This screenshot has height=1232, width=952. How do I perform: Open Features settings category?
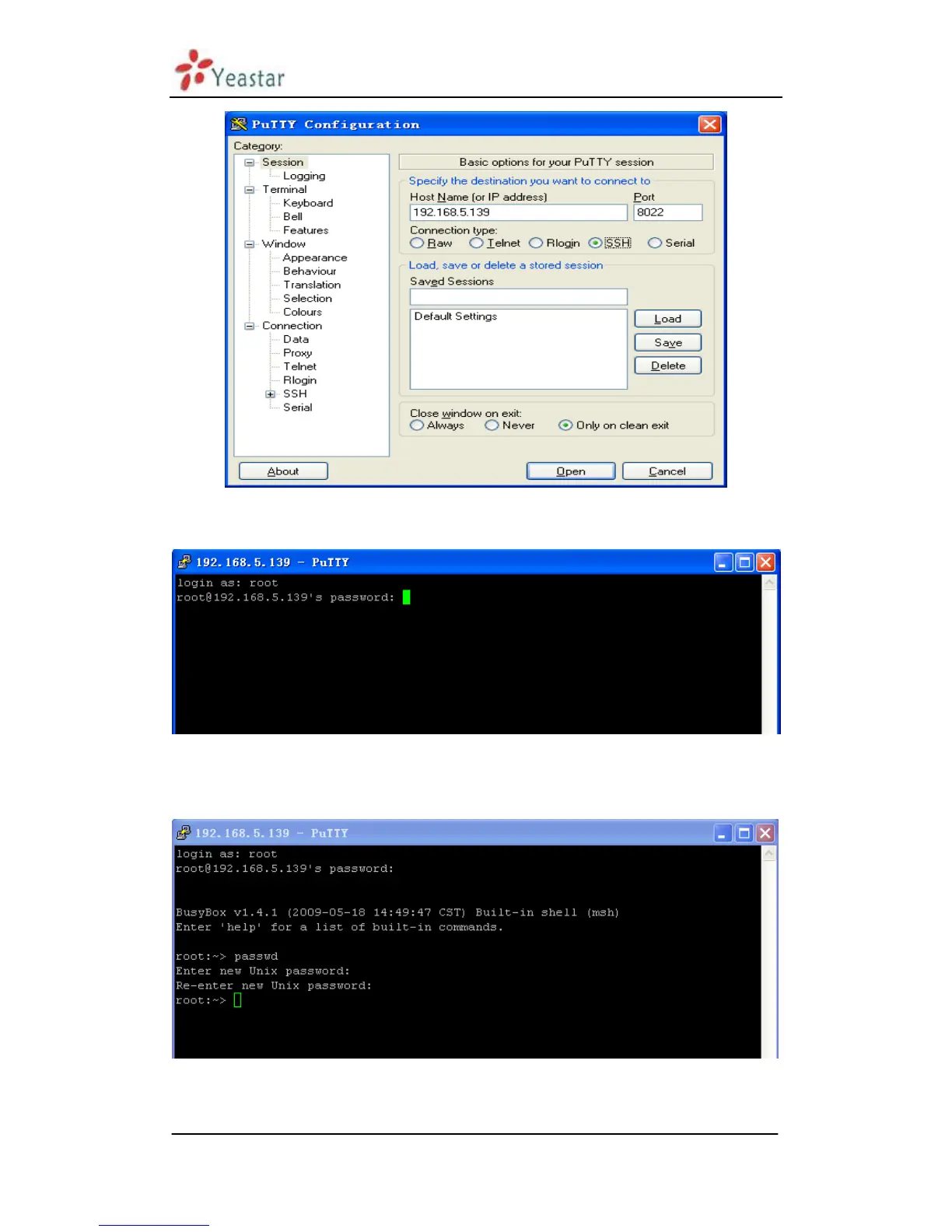pyautogui.click(x=306, y=230)
